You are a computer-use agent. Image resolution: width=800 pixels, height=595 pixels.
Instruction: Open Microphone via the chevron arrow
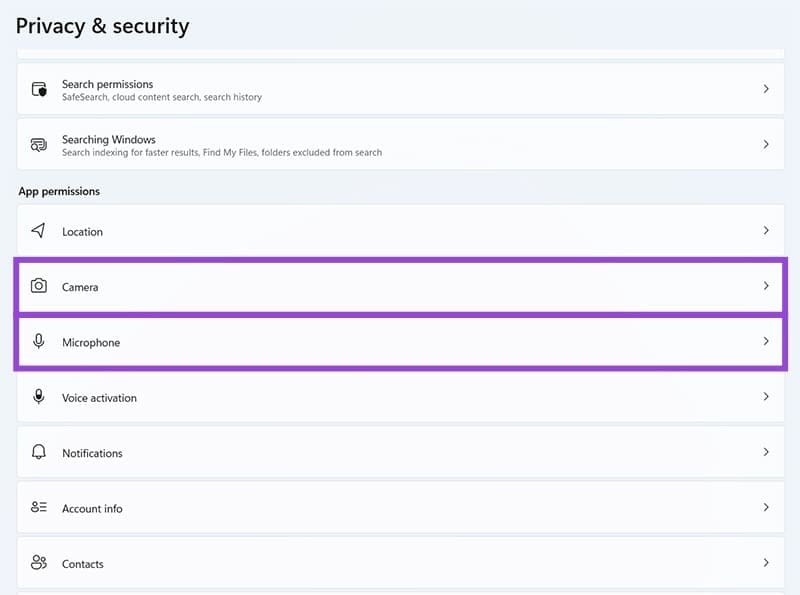766,341
